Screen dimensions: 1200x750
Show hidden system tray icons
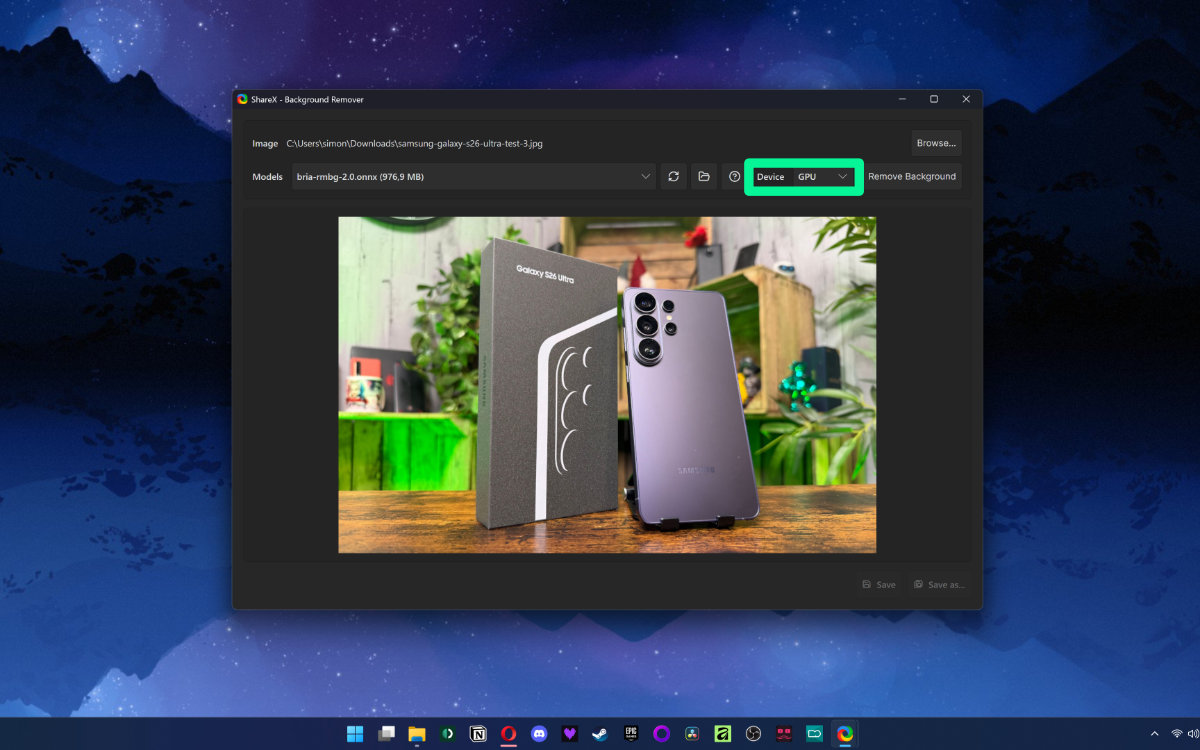pyautogui.click(x=1154, y=734)
